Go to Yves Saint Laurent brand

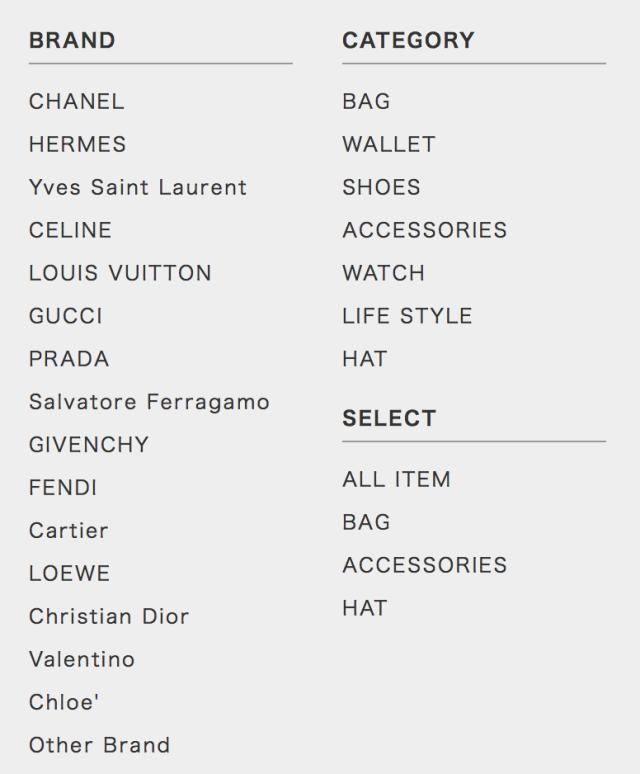[x=138, y=187]
